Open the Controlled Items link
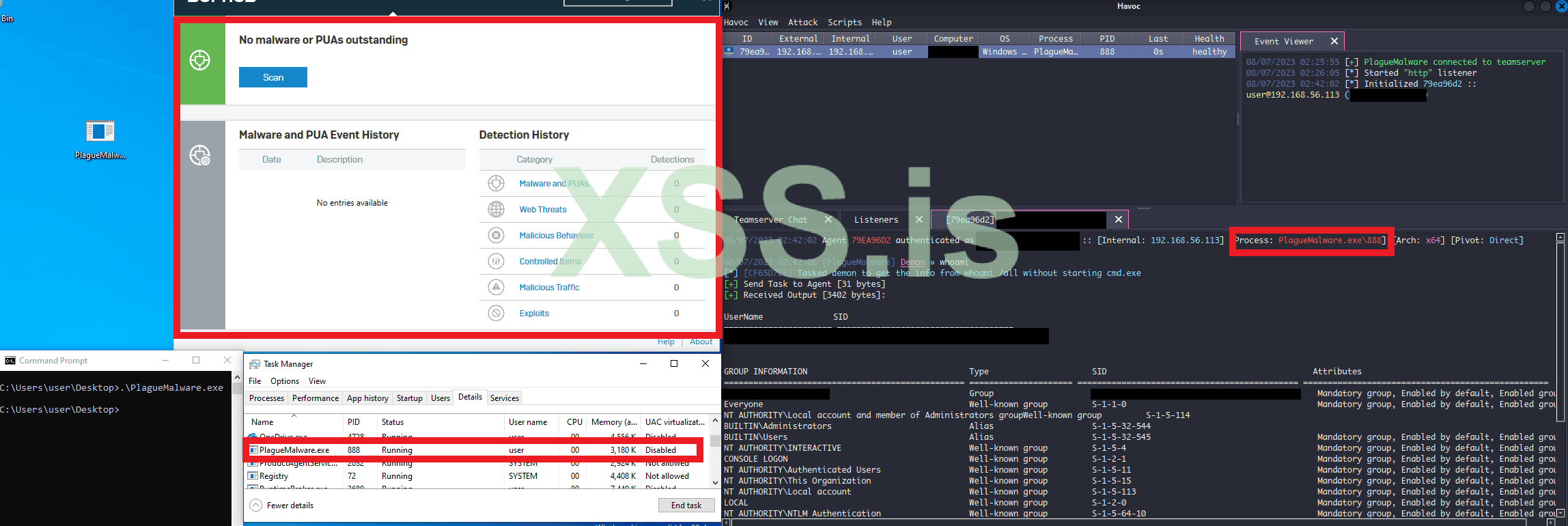The height and width of the screenshot is (526, 1568). 550,261
